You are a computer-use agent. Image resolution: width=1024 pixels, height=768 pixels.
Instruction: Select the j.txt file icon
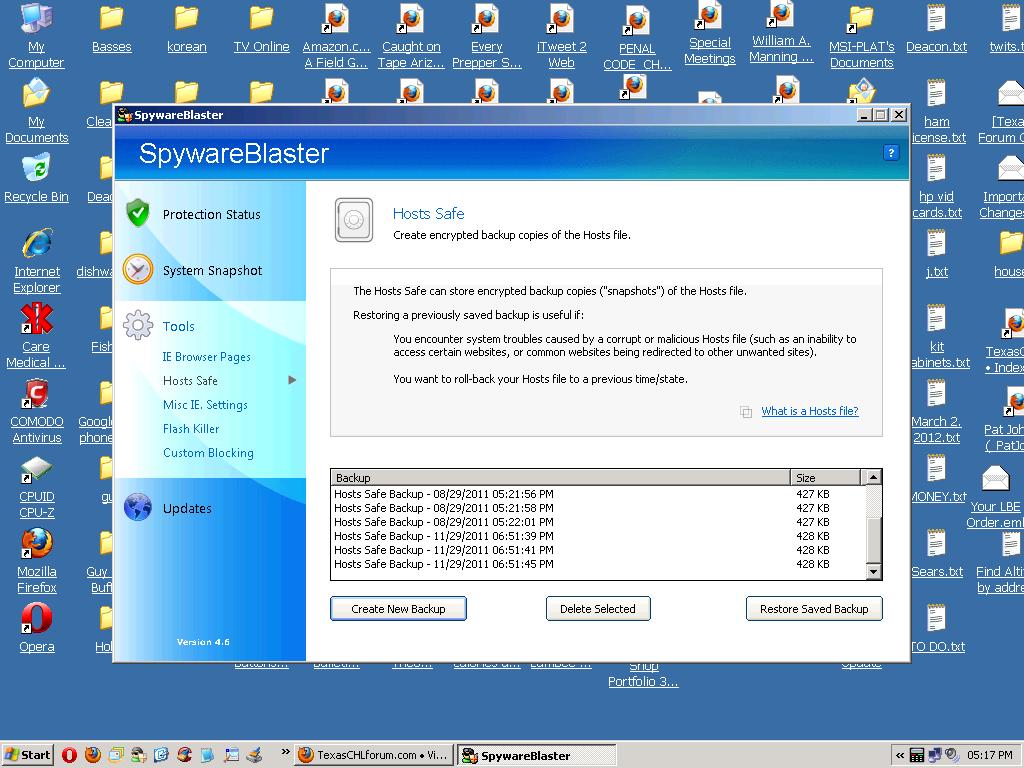(936, 243)
